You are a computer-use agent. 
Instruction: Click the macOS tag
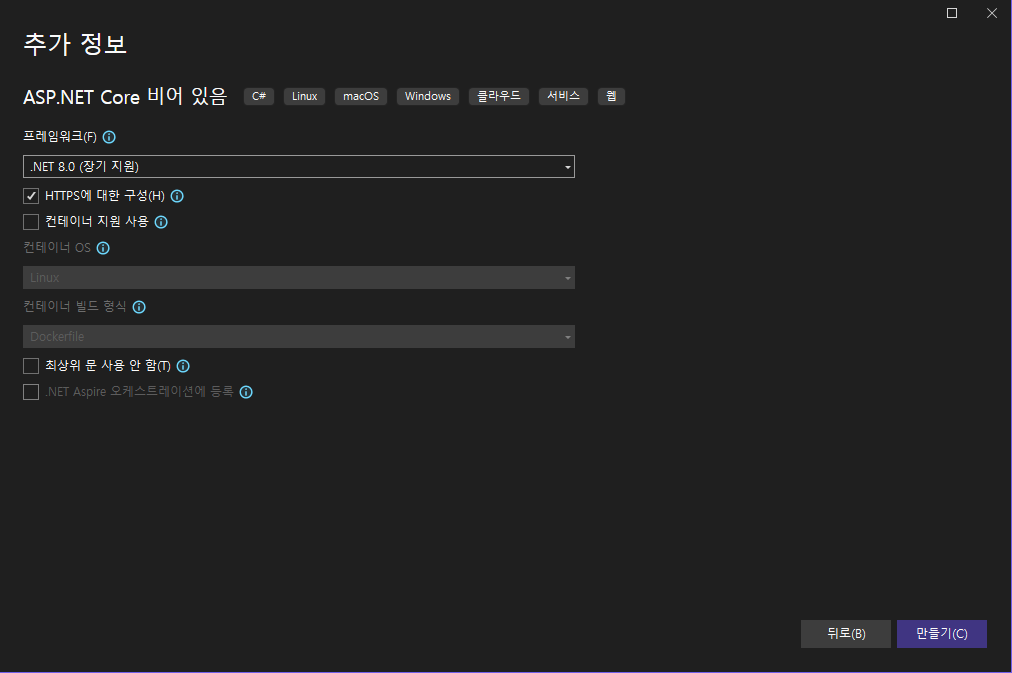(x=361, y=96)
